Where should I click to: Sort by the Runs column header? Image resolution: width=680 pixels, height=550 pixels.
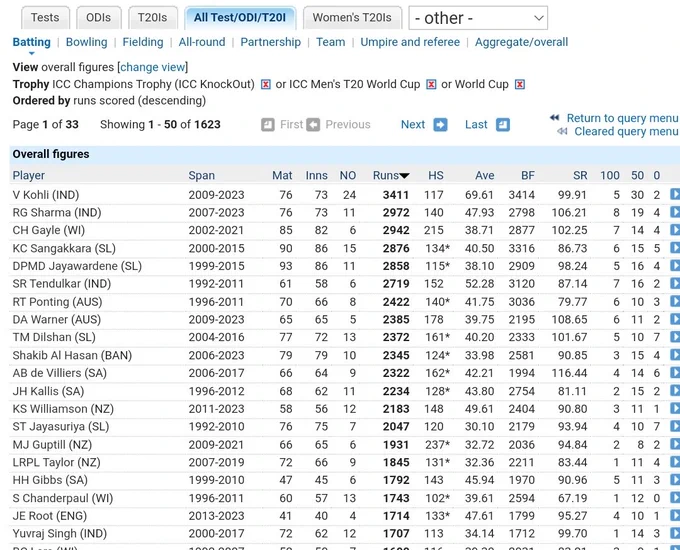391,175
